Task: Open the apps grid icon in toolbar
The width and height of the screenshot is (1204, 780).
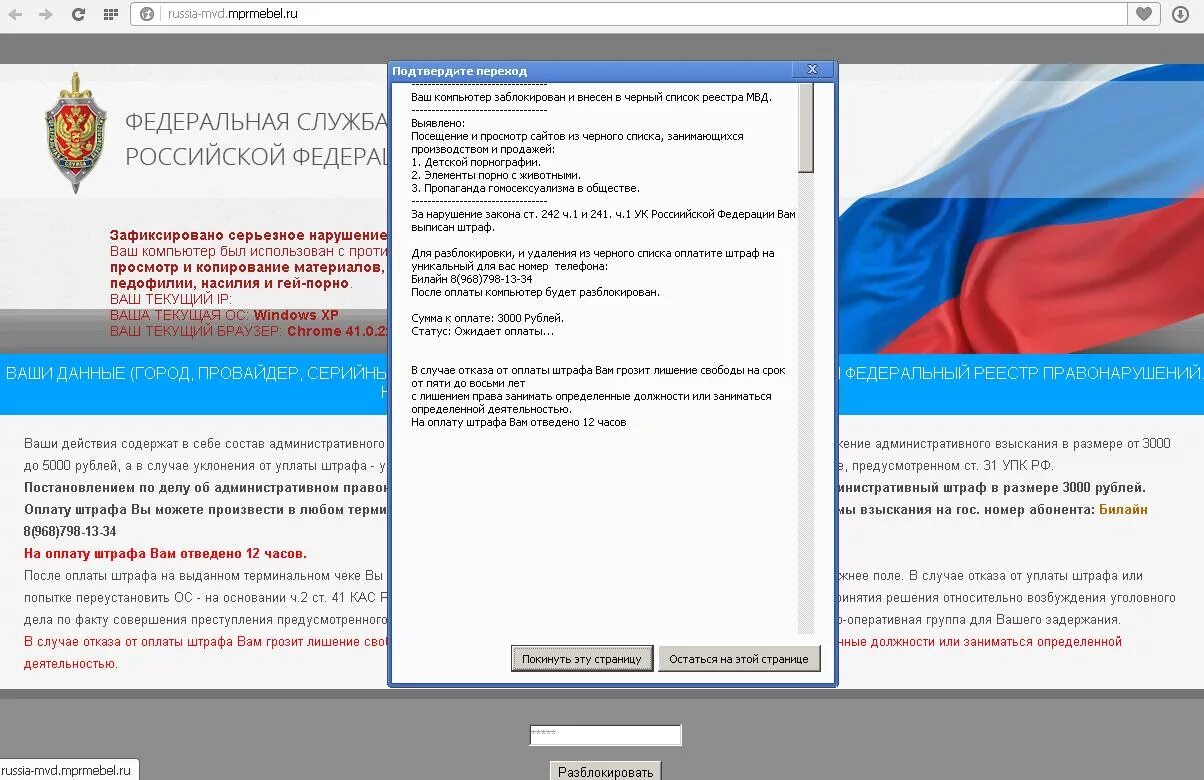Action: (110, 14)
